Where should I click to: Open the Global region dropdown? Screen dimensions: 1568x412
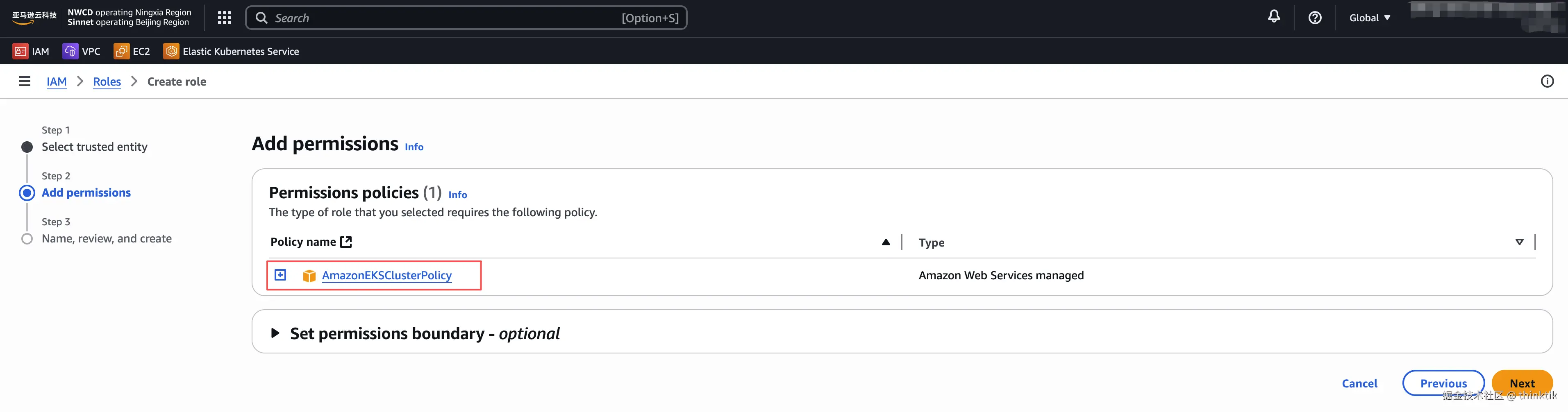pos(1370,18)
